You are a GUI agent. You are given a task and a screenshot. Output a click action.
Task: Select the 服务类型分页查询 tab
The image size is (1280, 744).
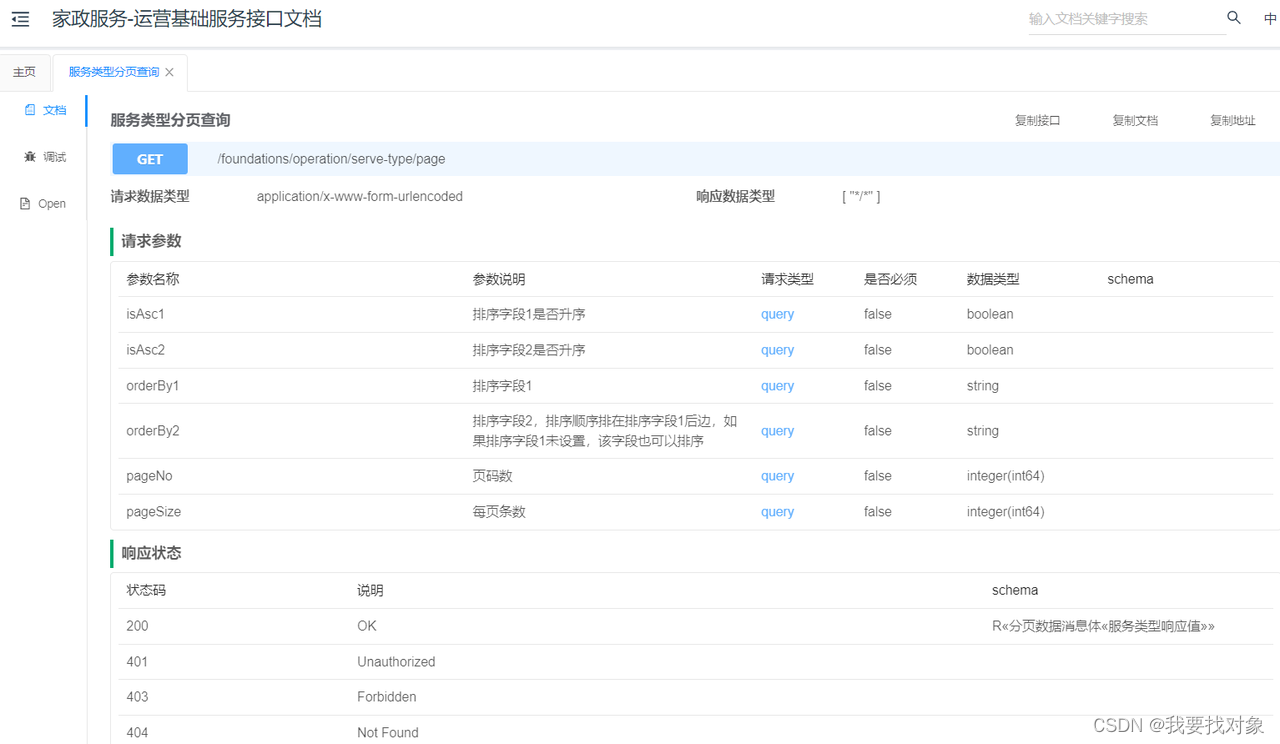coord(114,72)
